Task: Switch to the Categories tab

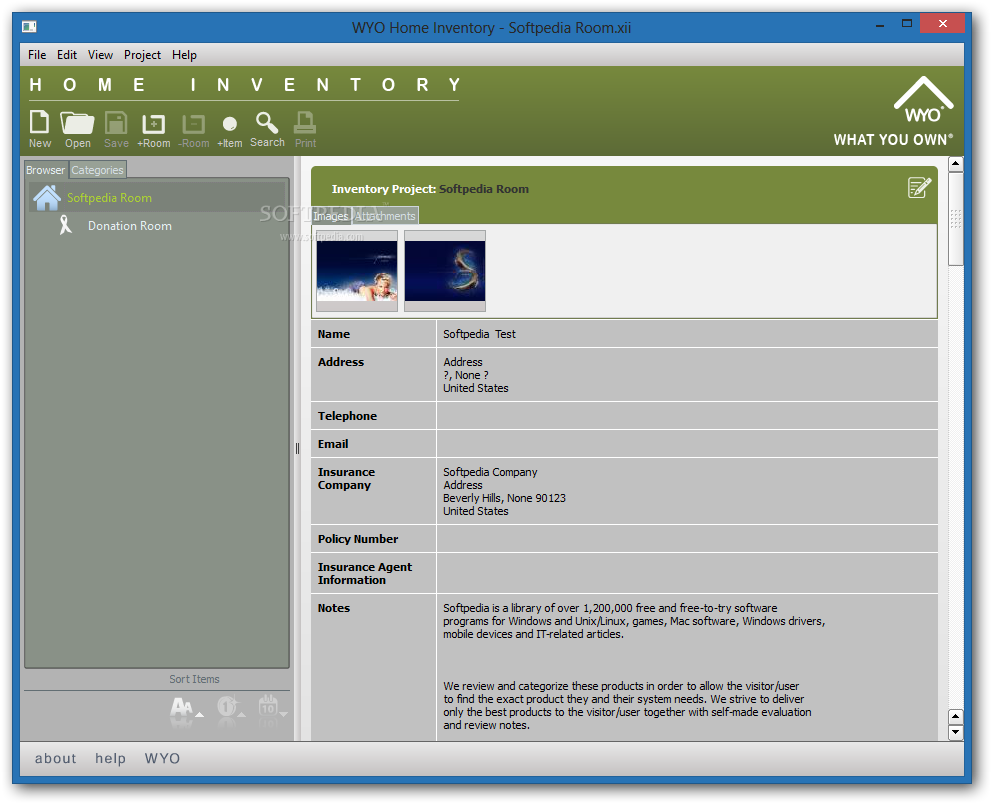Action: tap(97, 170)
